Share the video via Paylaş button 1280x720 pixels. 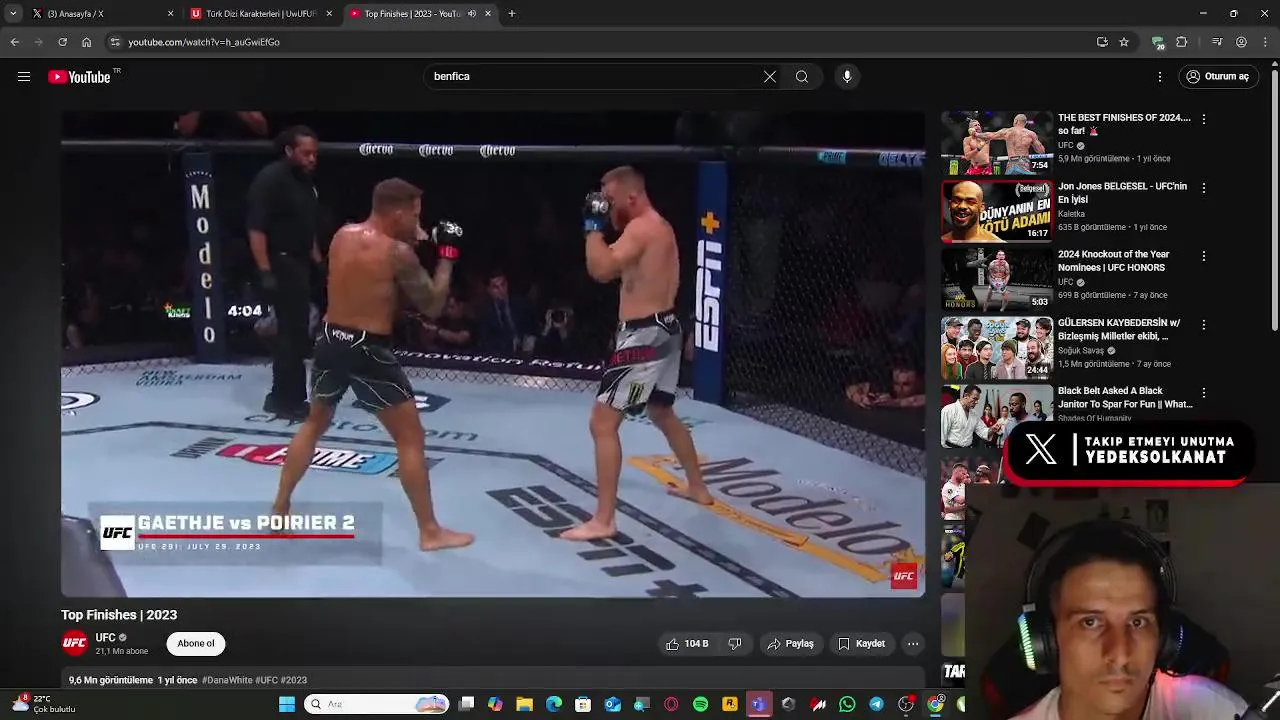[x=790, y=644]
